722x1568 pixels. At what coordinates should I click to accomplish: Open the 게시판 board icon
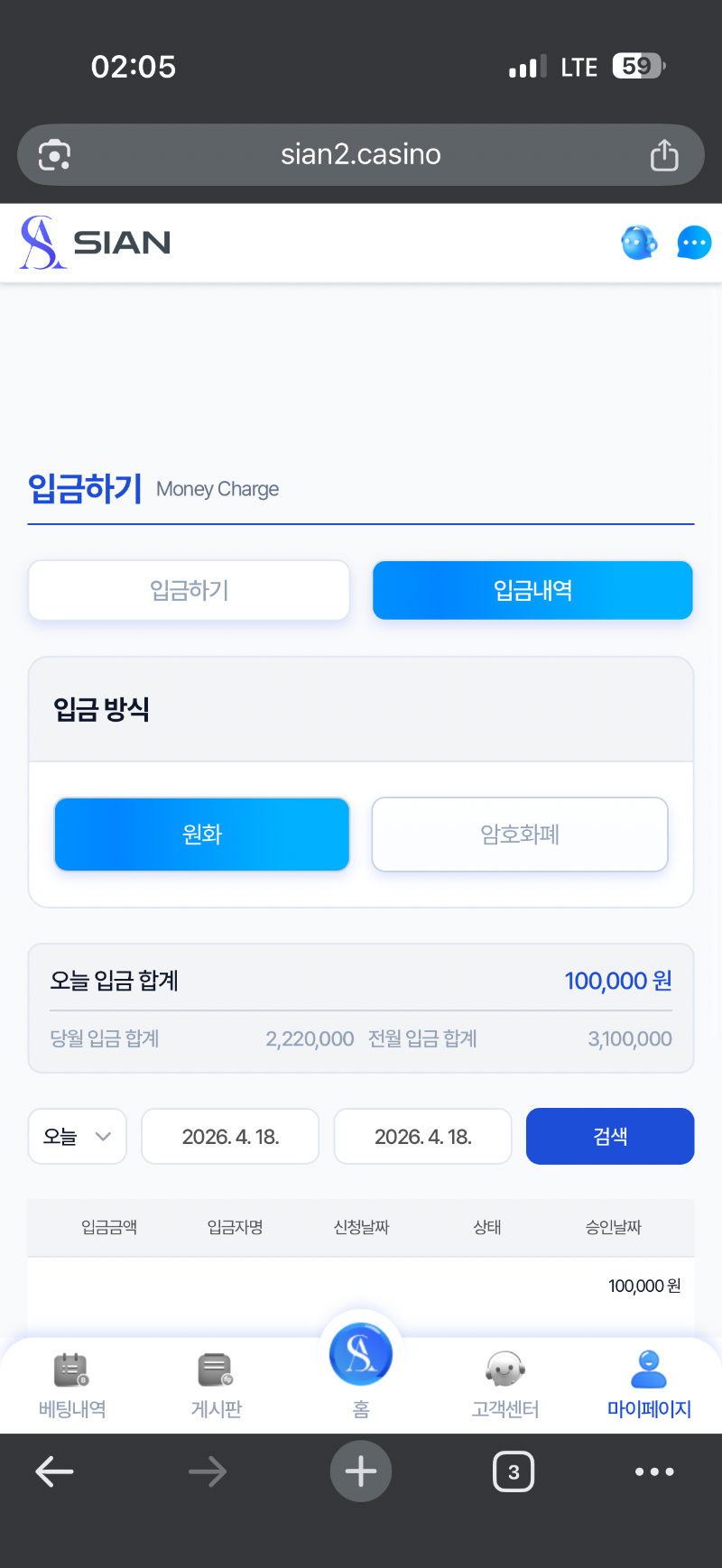(217, 1384)
